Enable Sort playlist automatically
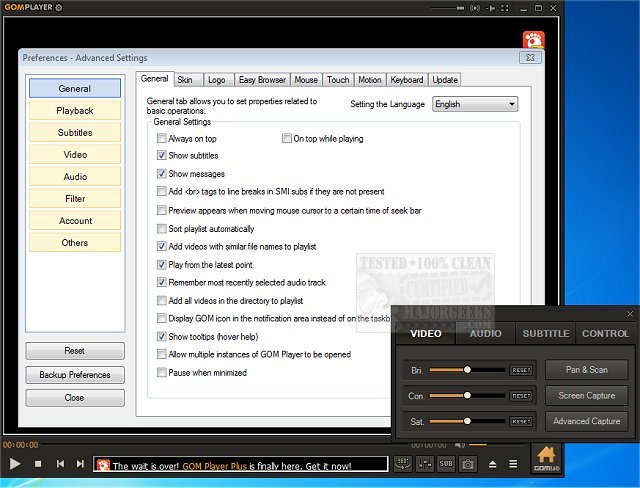The height and width of the screenshot is (488, 640). point(162,228)
